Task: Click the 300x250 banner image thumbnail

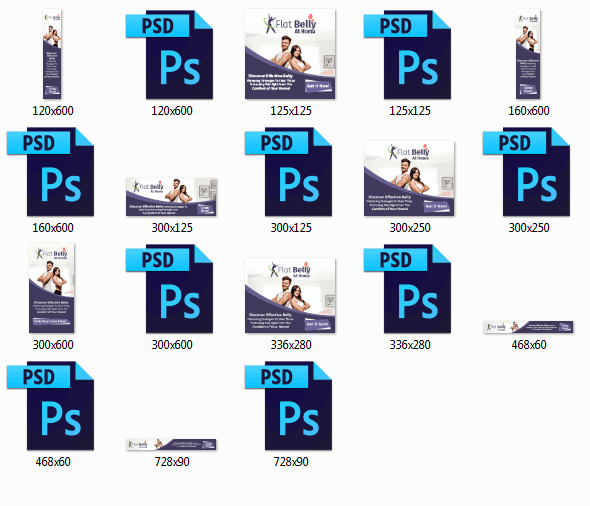Action: (x=409, y=179)
